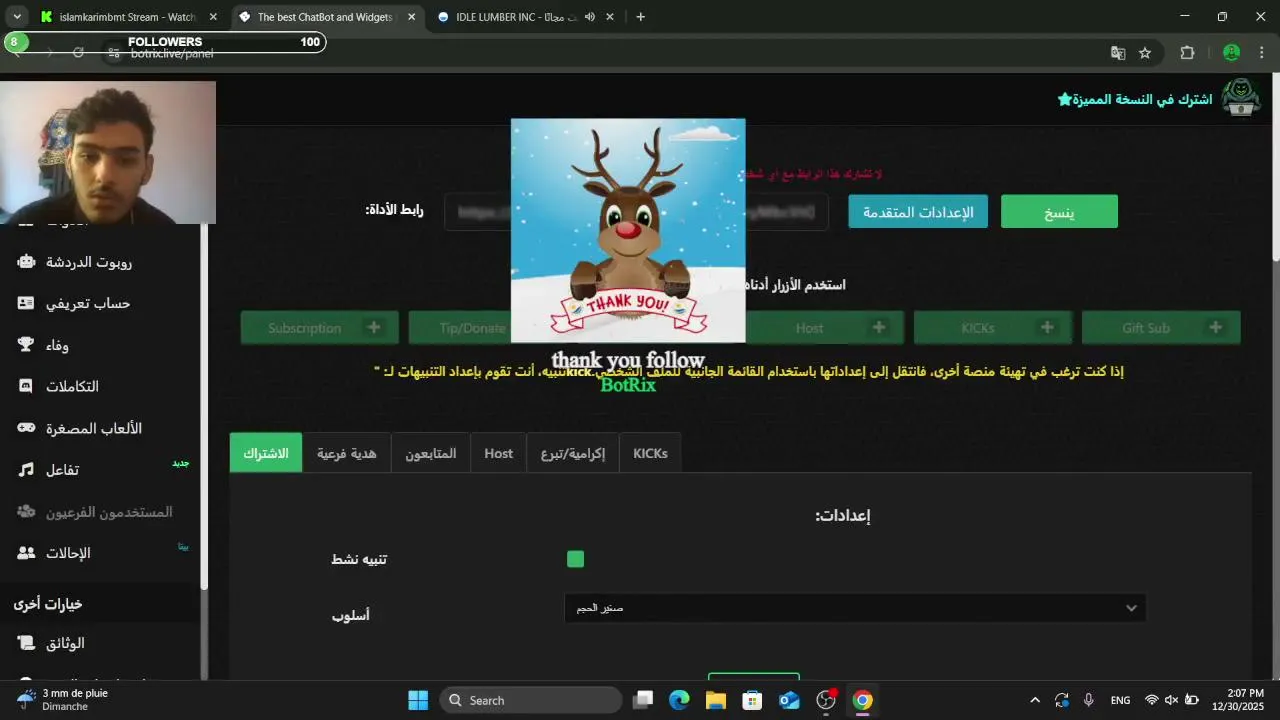Open Microsoft Edge from taskbar
The height and width of the screenshot is (720, 1280).
(x=679, y=700)
